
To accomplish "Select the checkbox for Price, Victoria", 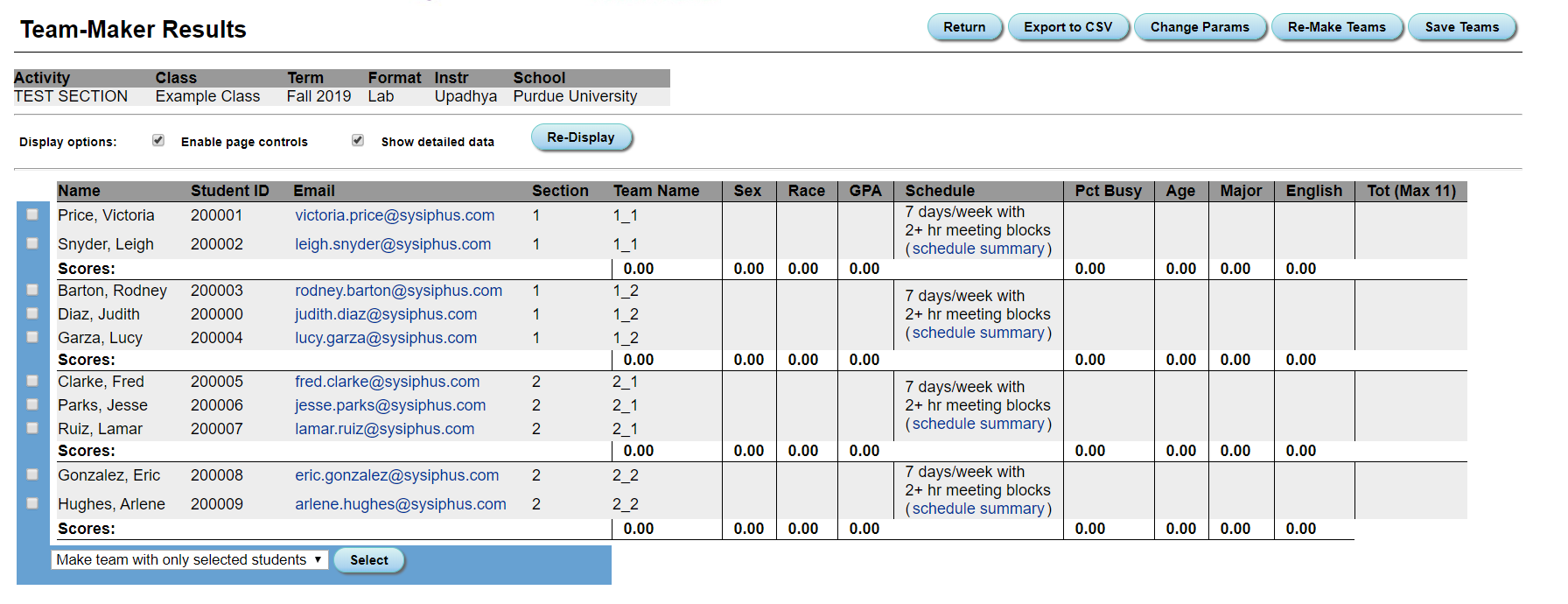I will coord(32,214).
